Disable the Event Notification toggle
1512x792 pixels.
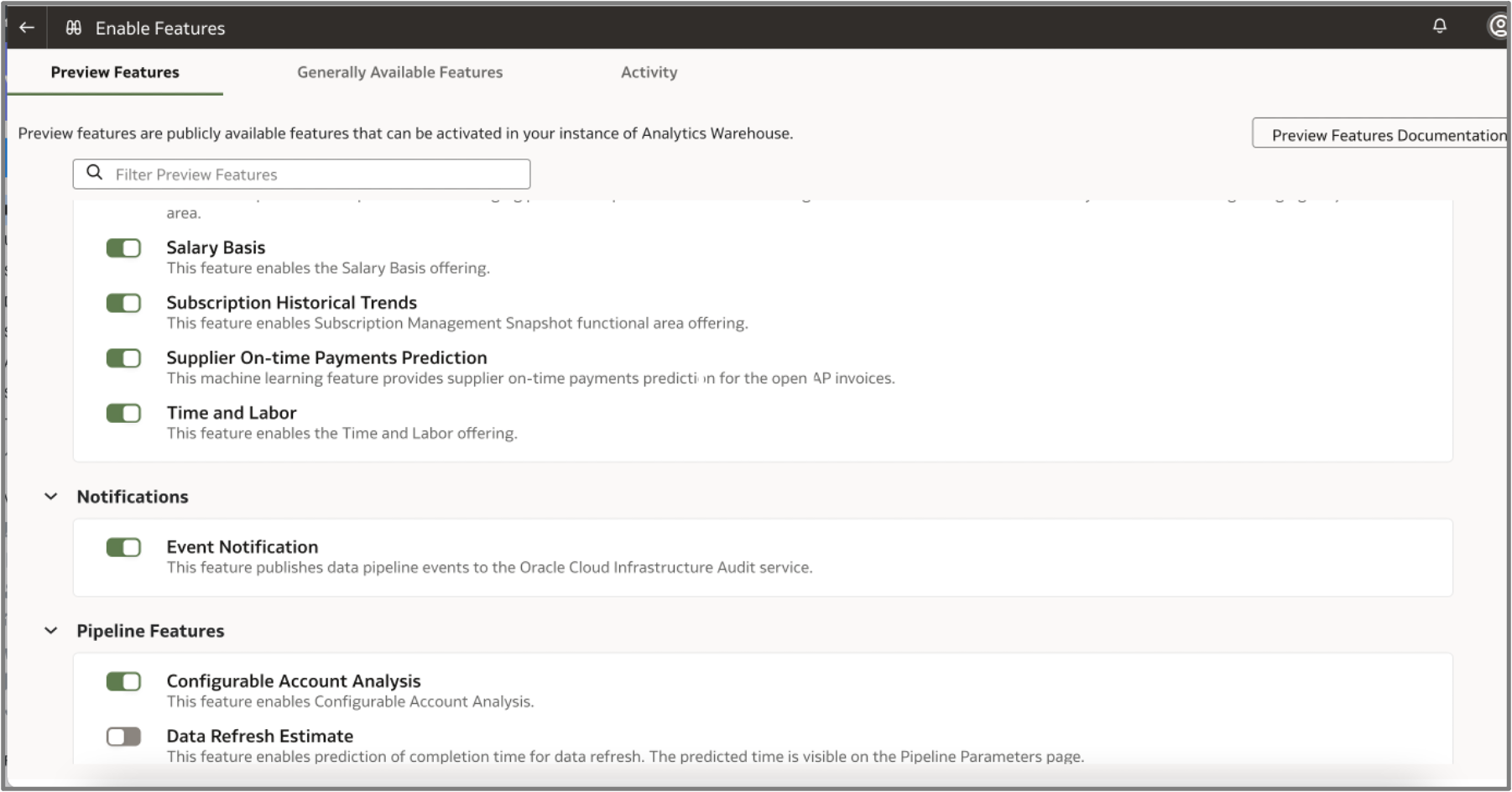123,548
